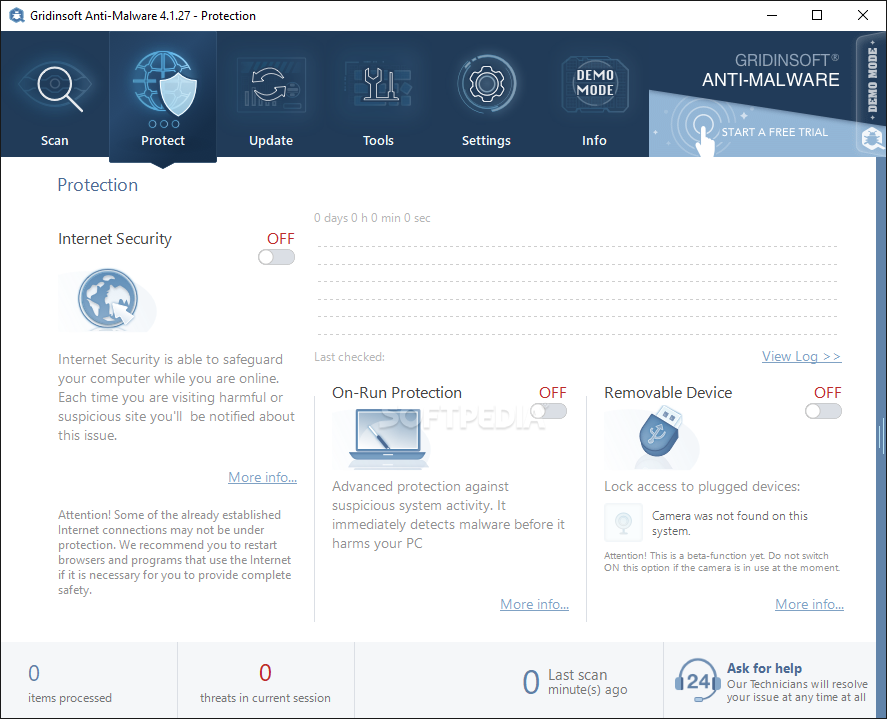Click the Internet Security globe icon

click(107, 300)
